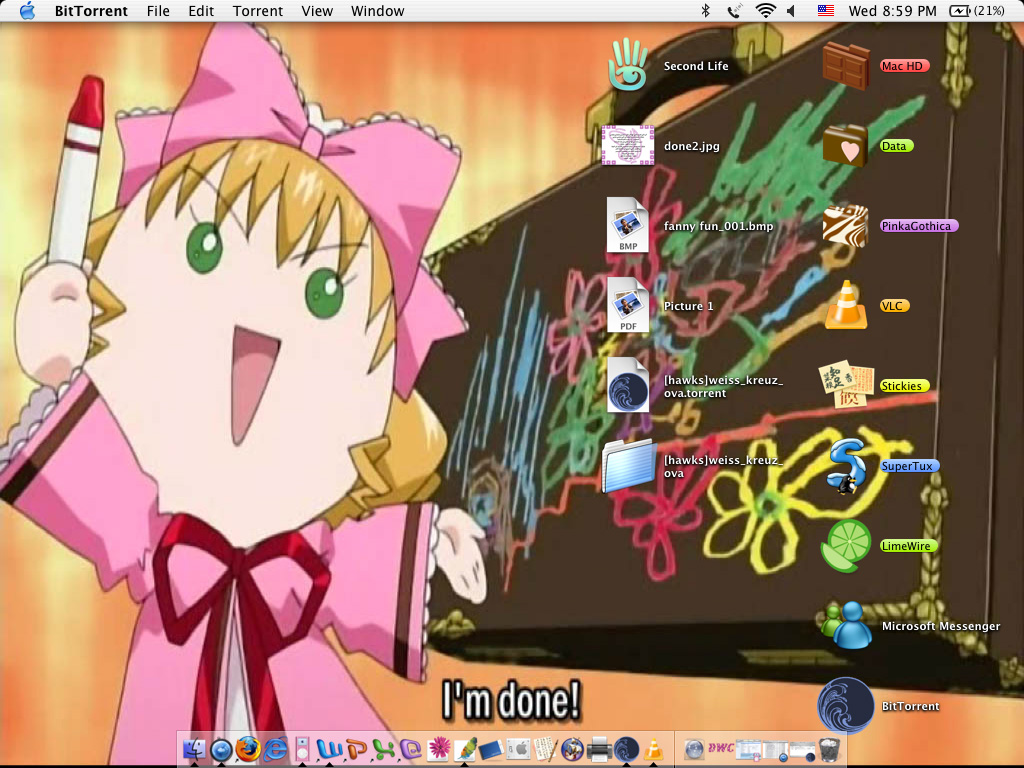The height and width of the screenshot is (768, 1024).
Task: Click the round sailing ship icon in Dock
Action: click(572, 748)
